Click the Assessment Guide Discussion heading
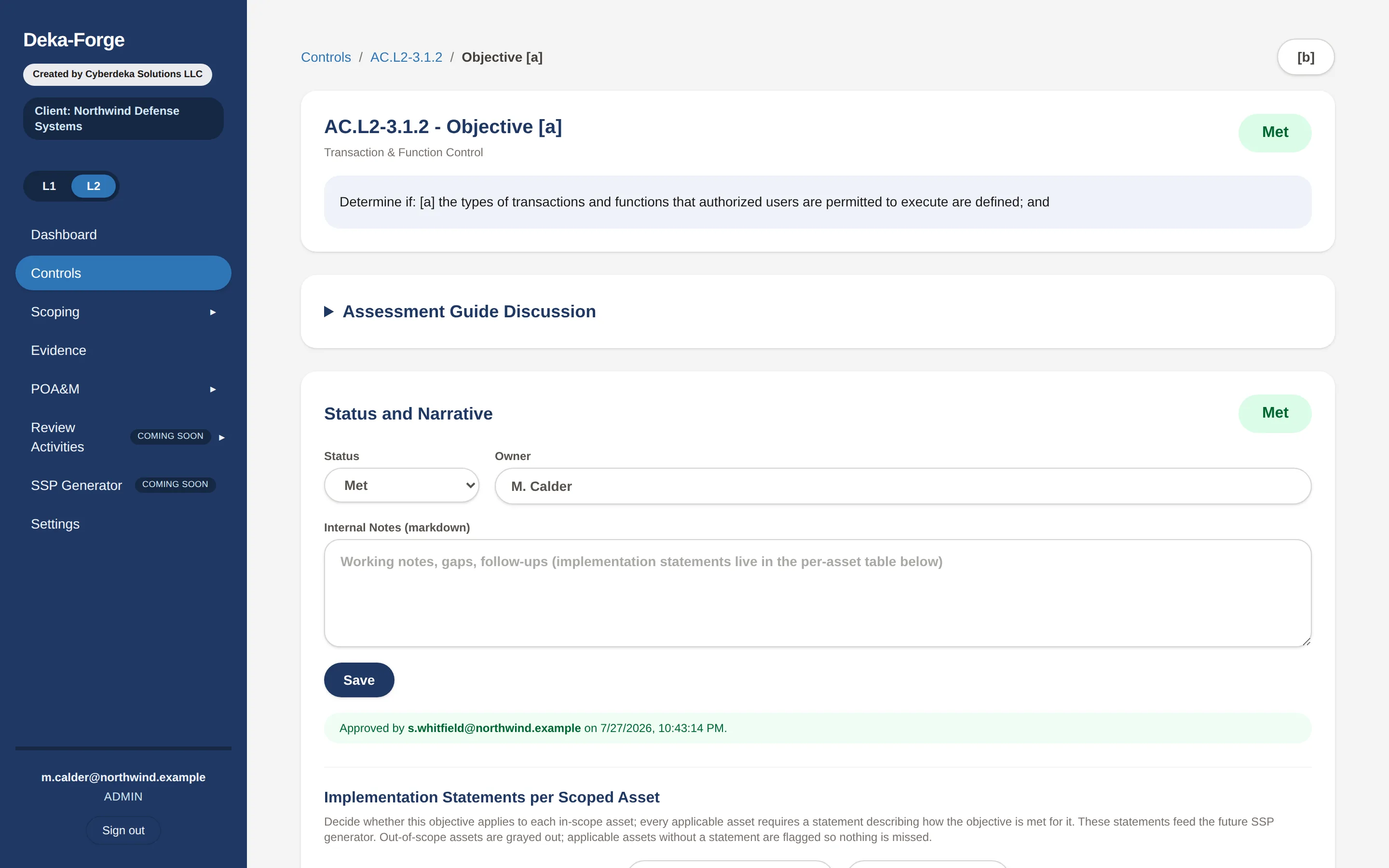 click(469, 312)
